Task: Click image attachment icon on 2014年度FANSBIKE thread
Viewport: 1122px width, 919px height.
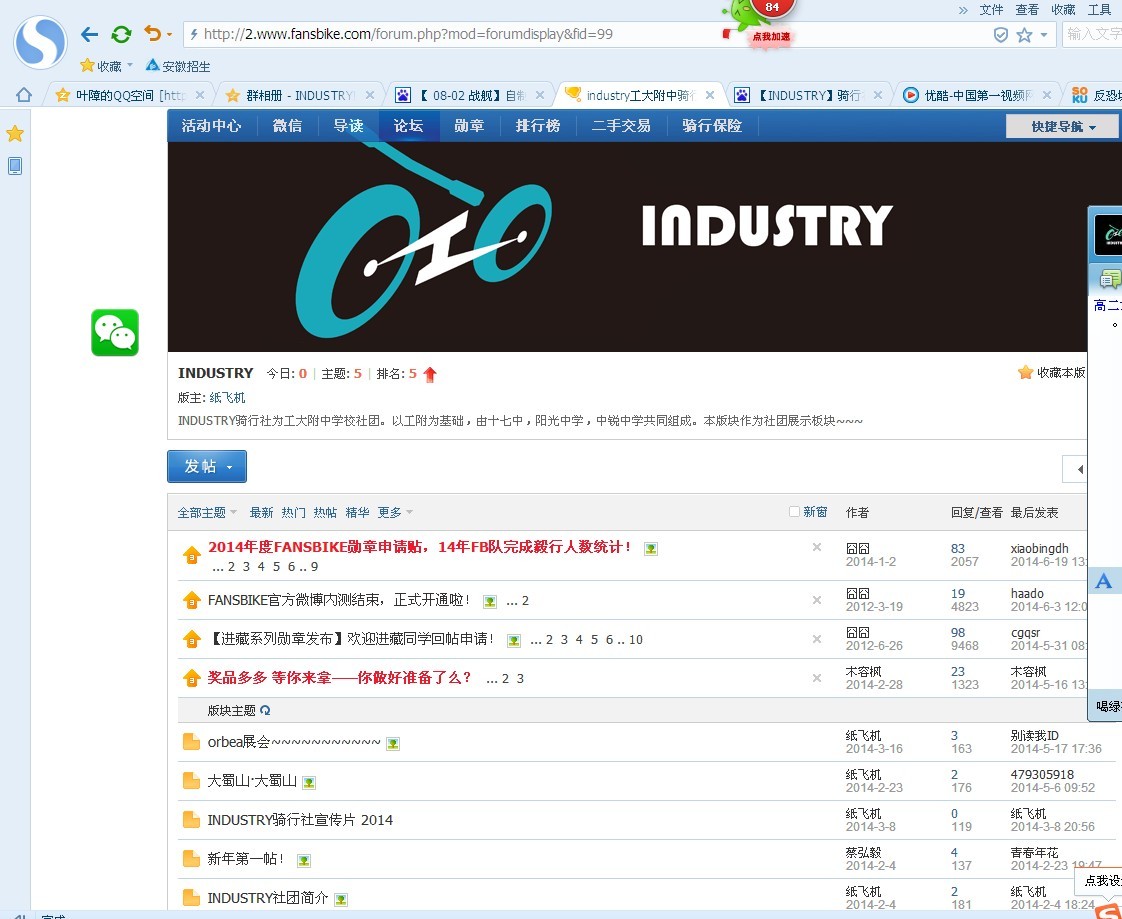Action: pos(650,549)
